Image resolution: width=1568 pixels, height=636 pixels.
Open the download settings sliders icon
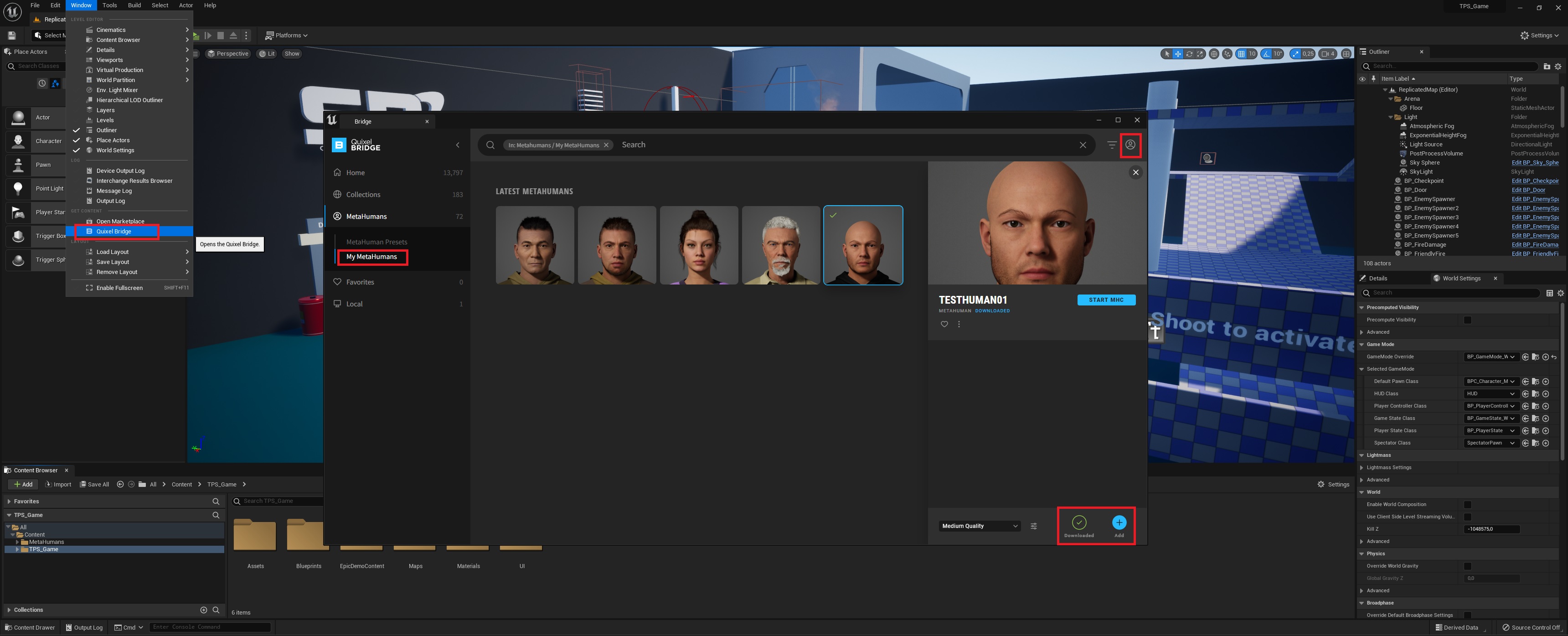coord(1034,527)
